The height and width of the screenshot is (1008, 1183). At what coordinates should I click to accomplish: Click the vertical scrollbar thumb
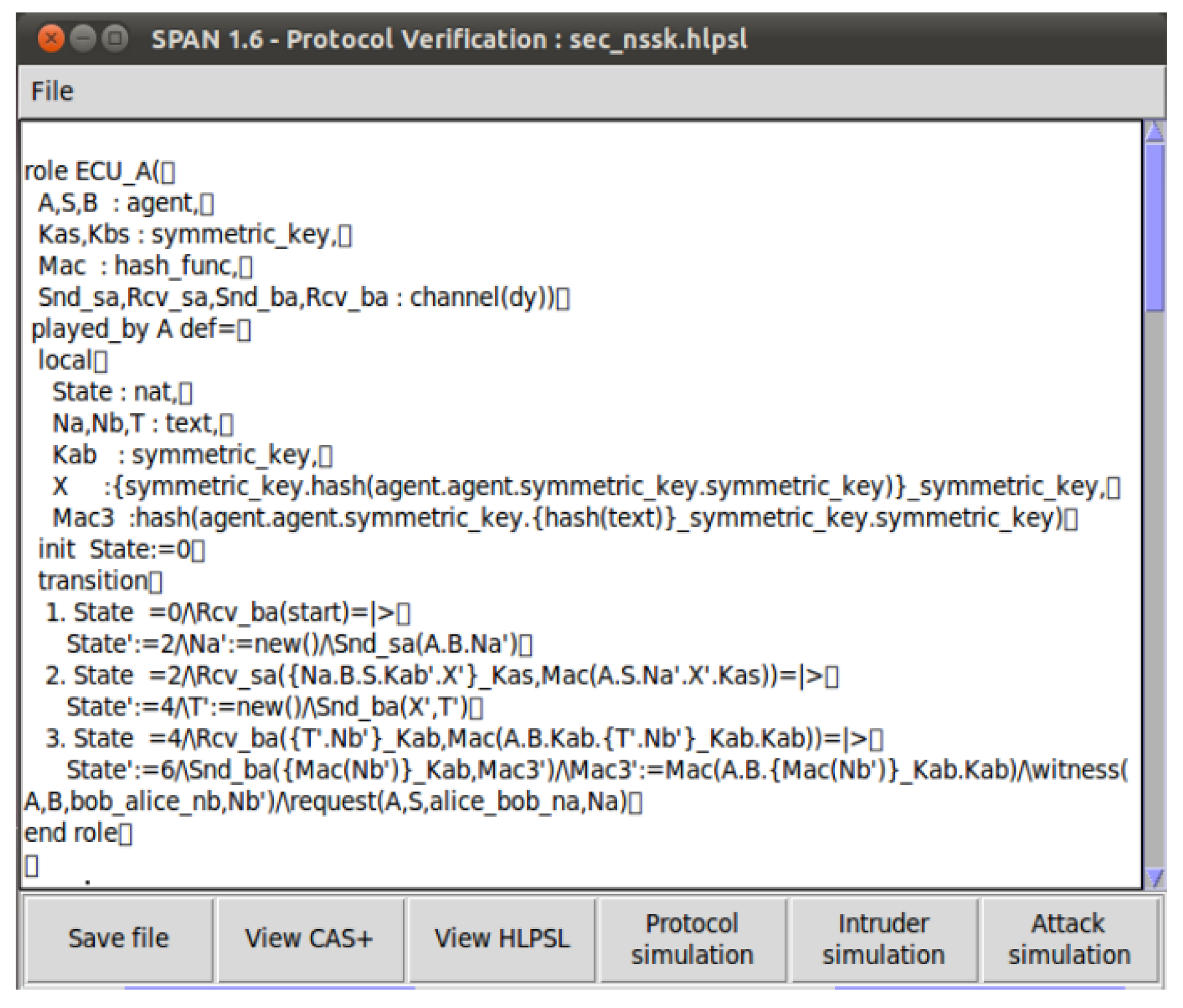[x=1154, y=228]
